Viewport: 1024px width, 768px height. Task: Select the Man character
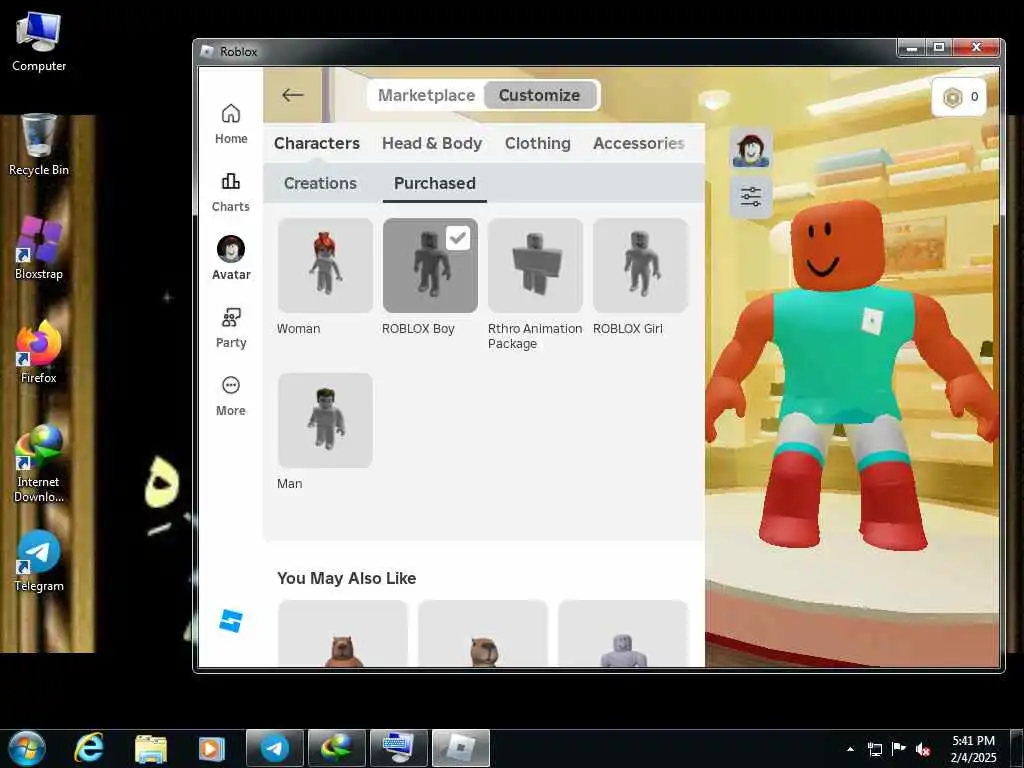(x=325, y=420)
